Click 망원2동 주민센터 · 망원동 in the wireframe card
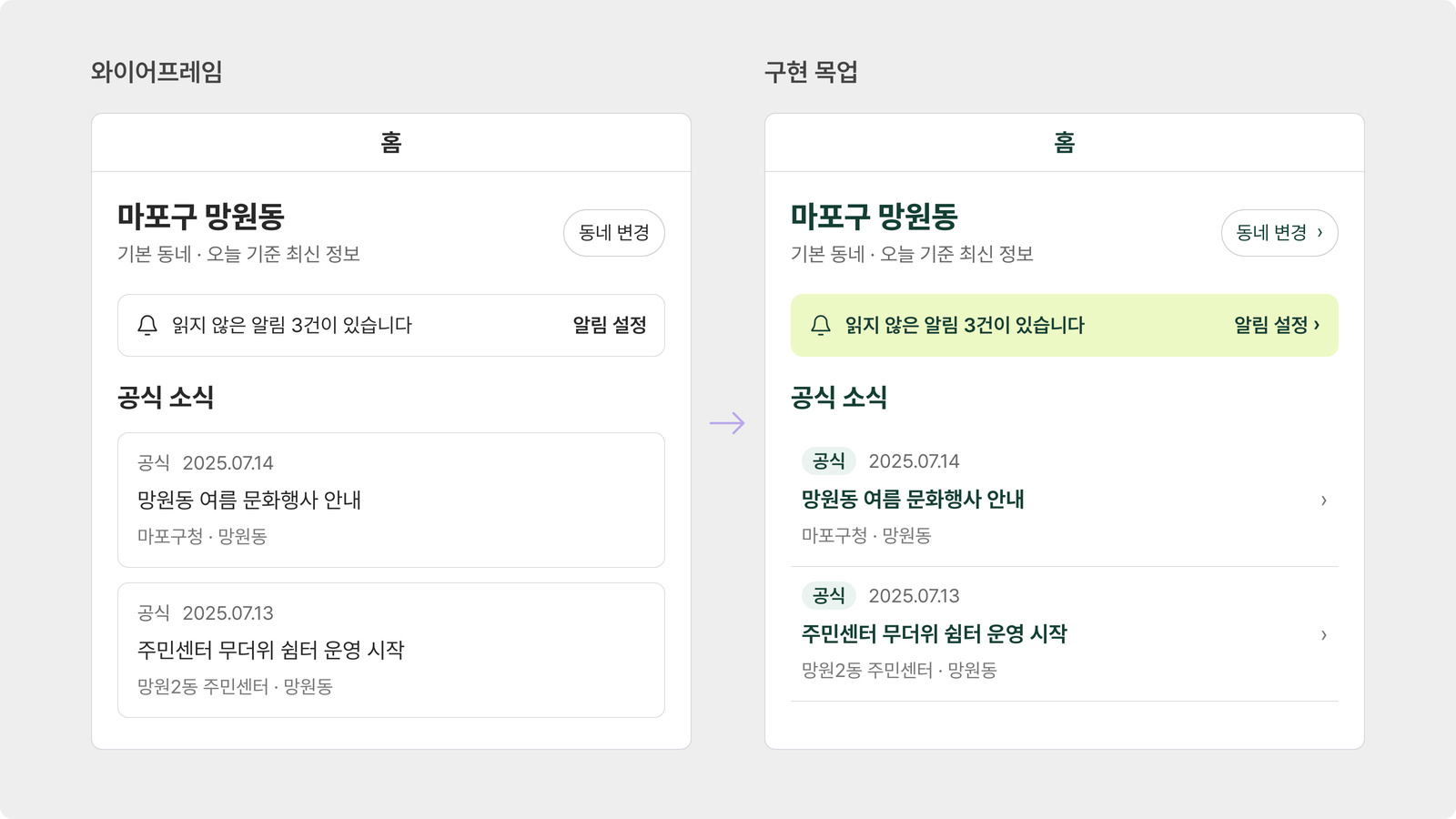The image size is (1456, 819). click(x=235, y=687)
